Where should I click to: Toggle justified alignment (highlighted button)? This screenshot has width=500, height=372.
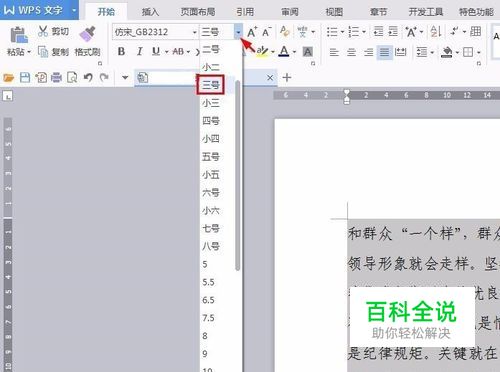point(384,52)
